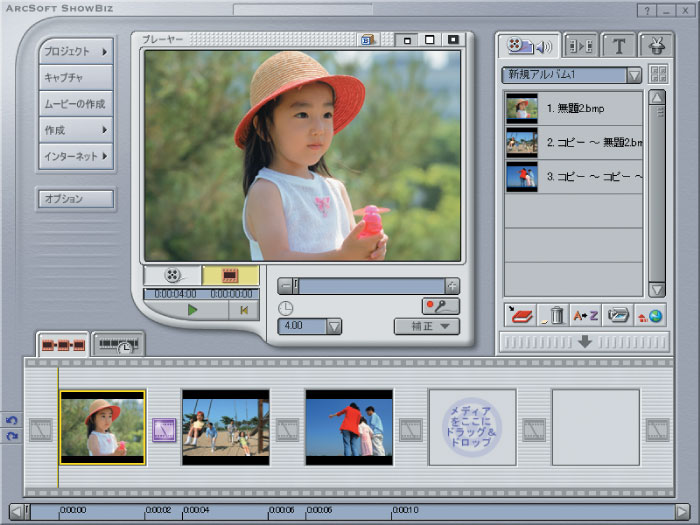Image resolution: width=700 pixels, height=525 pixels.
Task: Click the purple transition between first two clips
Action: click(x=164, y=430)
